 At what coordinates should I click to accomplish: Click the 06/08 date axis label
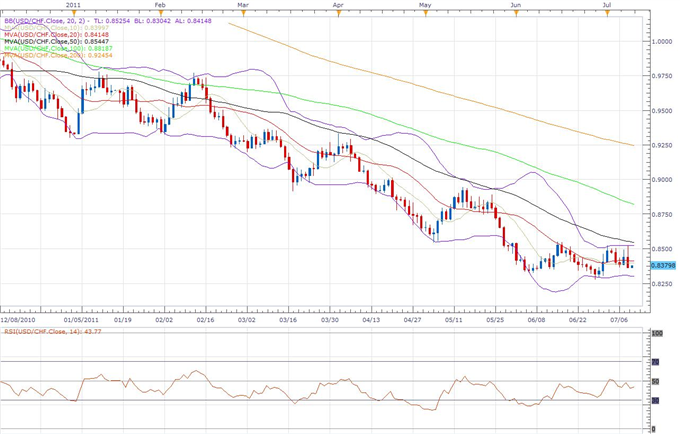pos(536,320)
